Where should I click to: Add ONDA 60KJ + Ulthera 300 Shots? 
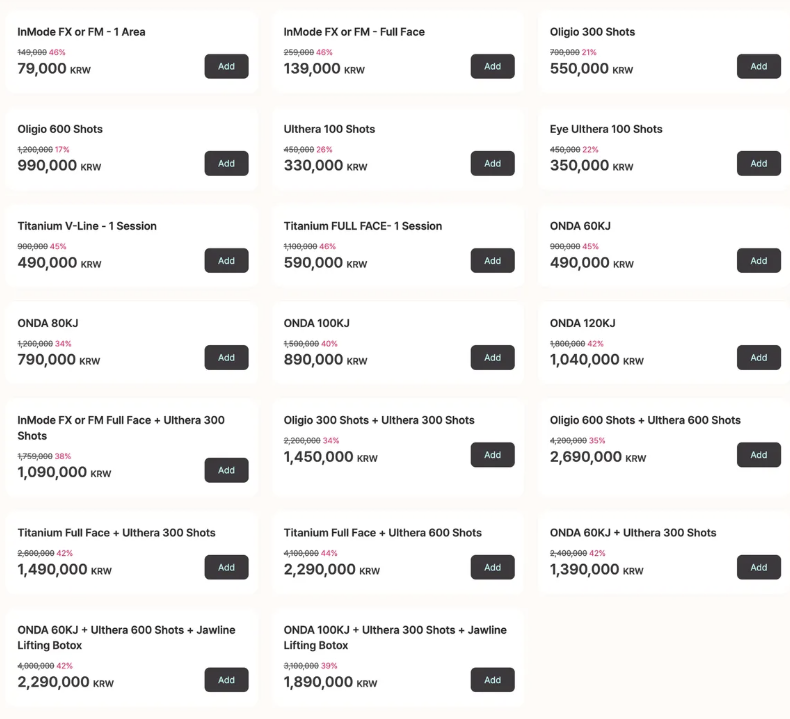pyautogui.click(x=758, y=567)
